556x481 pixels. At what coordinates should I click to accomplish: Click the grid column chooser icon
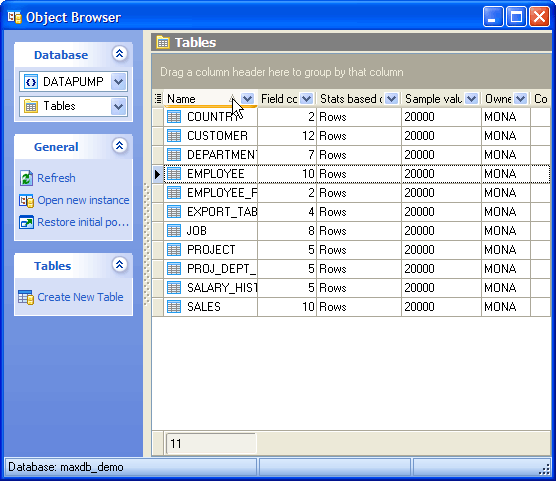tap(158, 98)
